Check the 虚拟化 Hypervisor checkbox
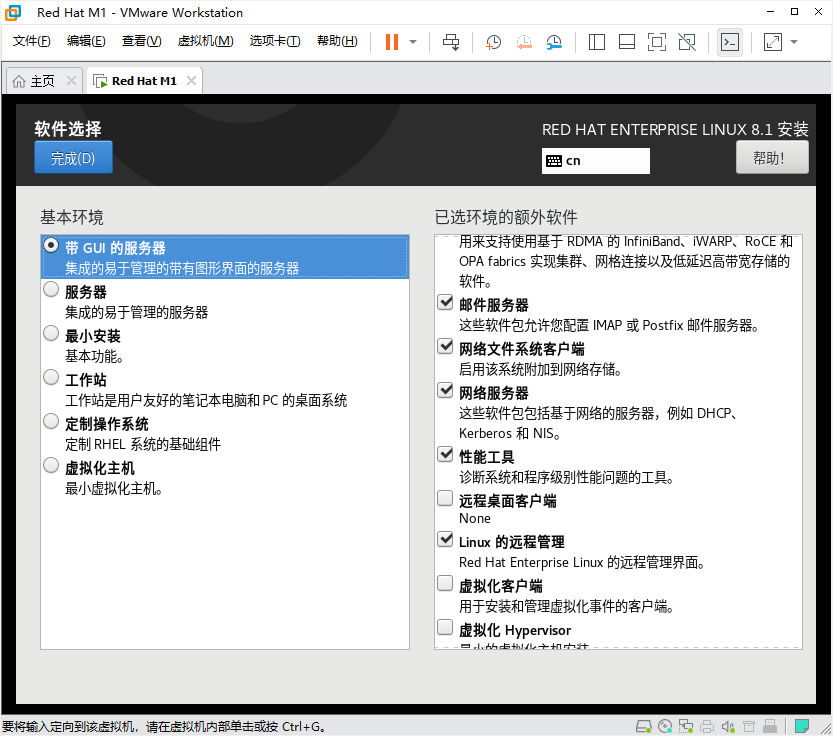 pyautogui.click(x=445, y=628)
